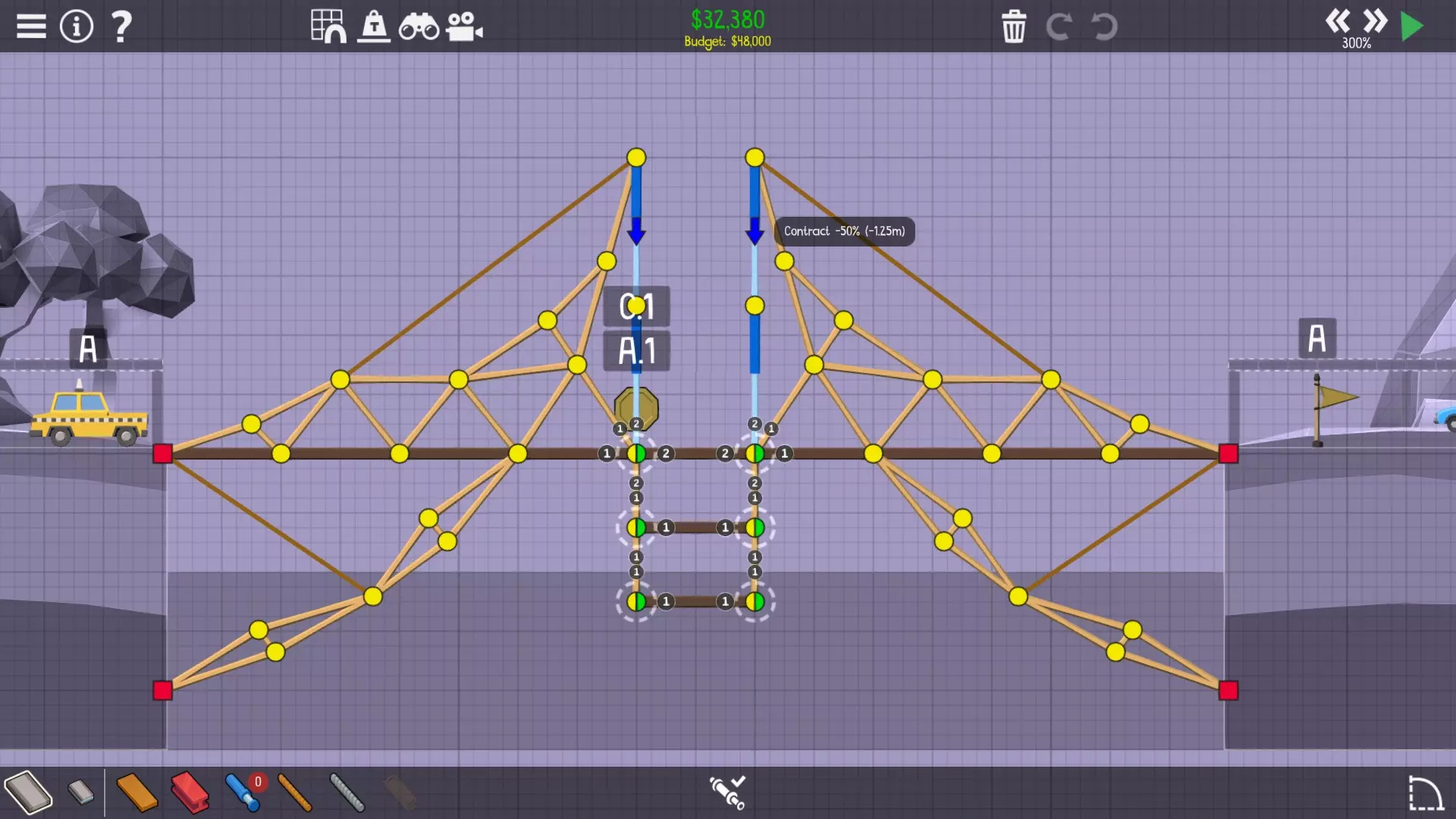Screen dimensions: 1456x819
Task: Toggle the hydraulic phase controller icon
Action: [727, 792]
